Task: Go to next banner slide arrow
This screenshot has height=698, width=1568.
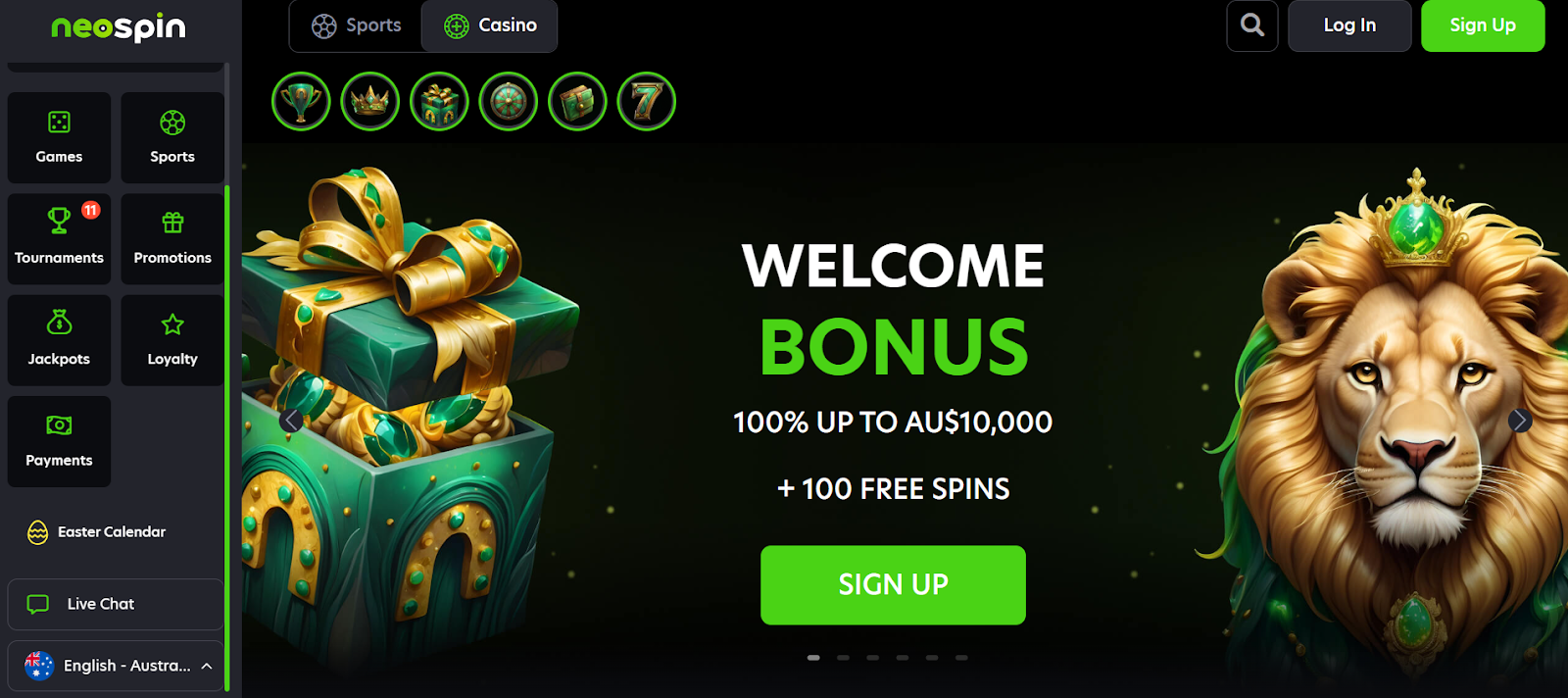Action: [1520, 421]
